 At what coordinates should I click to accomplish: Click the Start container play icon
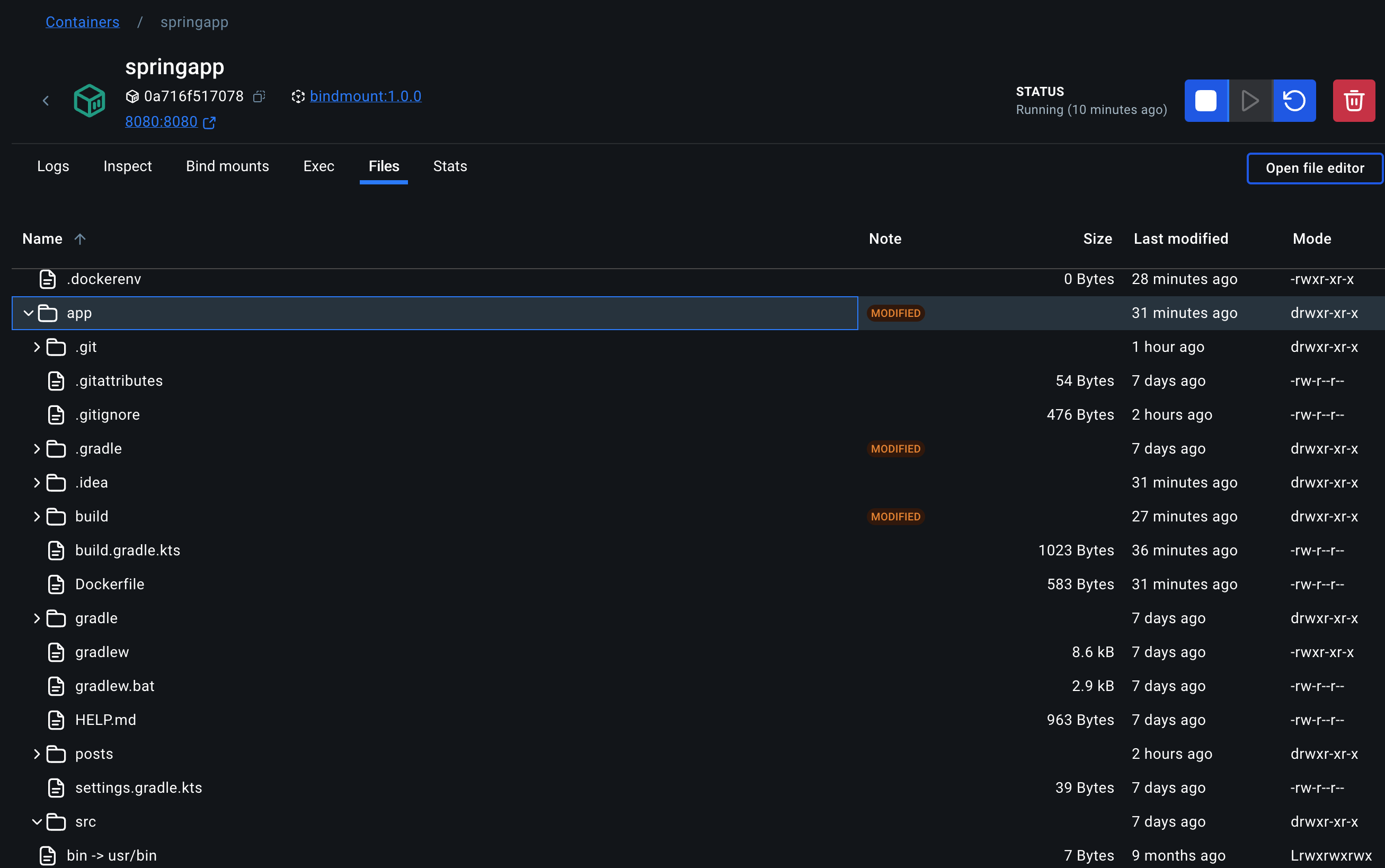tap(1249, 101)
